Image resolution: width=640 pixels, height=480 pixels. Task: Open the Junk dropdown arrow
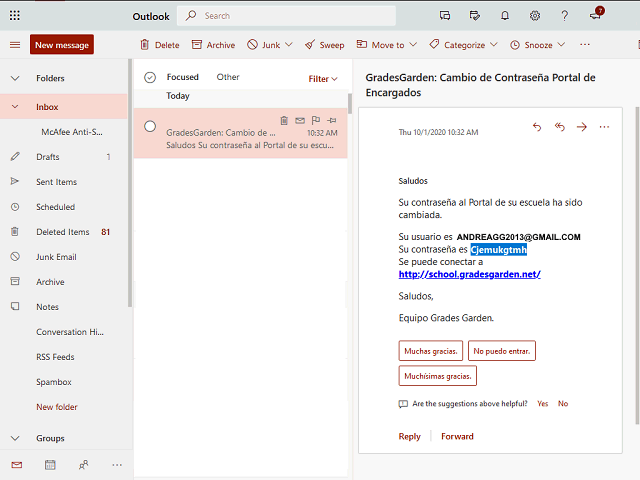click(289, 44)
